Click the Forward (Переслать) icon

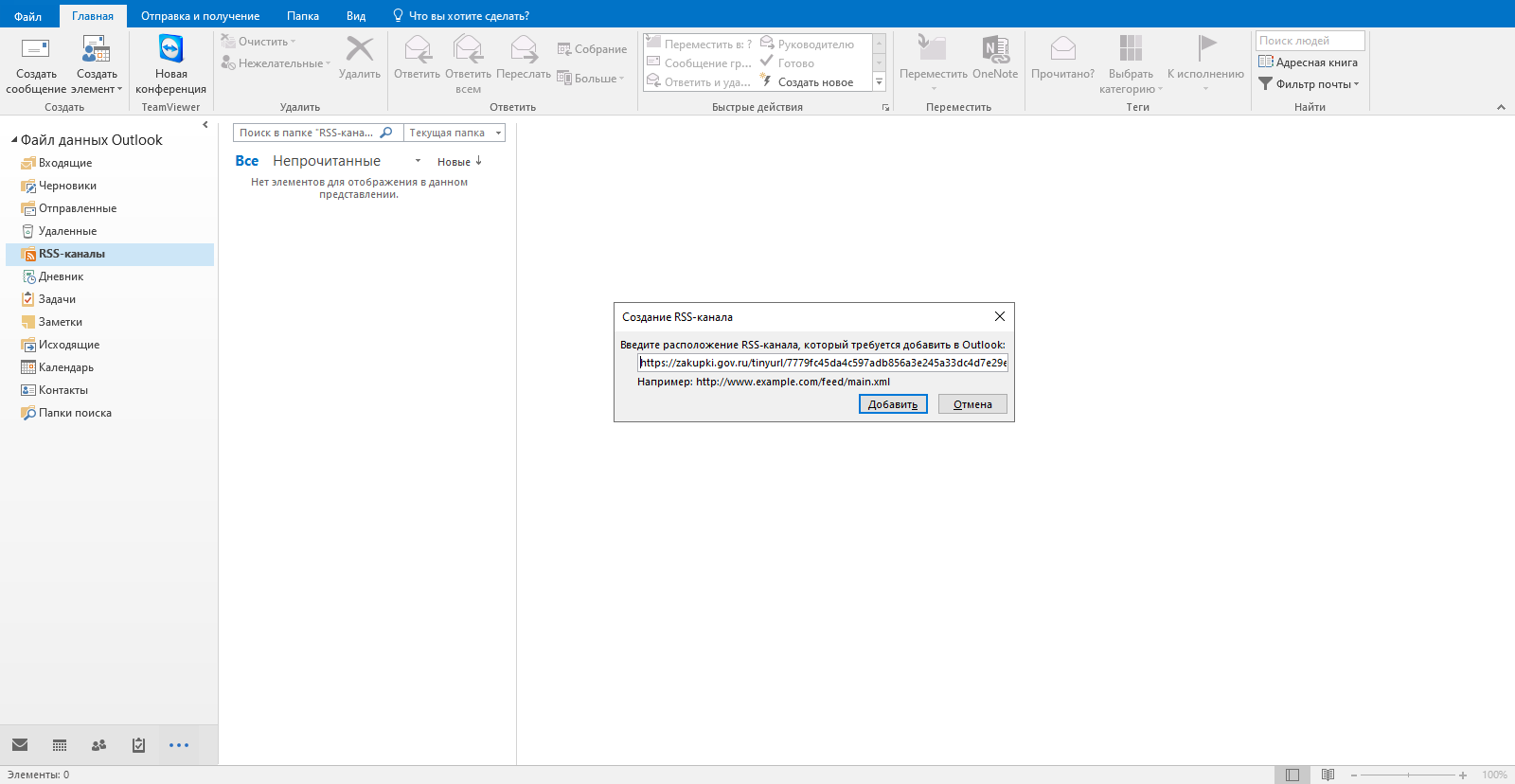(x=524, y=48)
